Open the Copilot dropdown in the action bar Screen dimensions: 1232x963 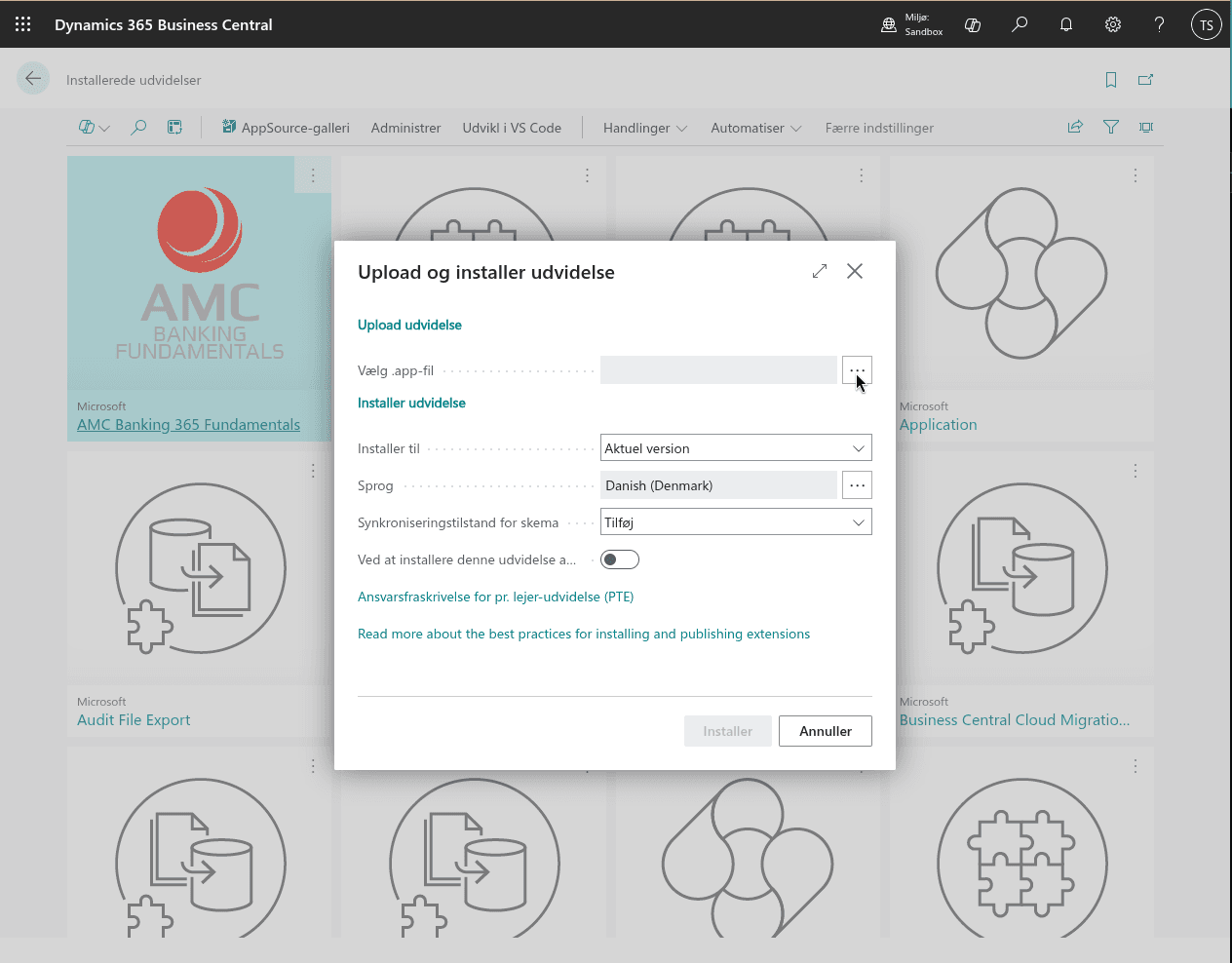(95, 128)
